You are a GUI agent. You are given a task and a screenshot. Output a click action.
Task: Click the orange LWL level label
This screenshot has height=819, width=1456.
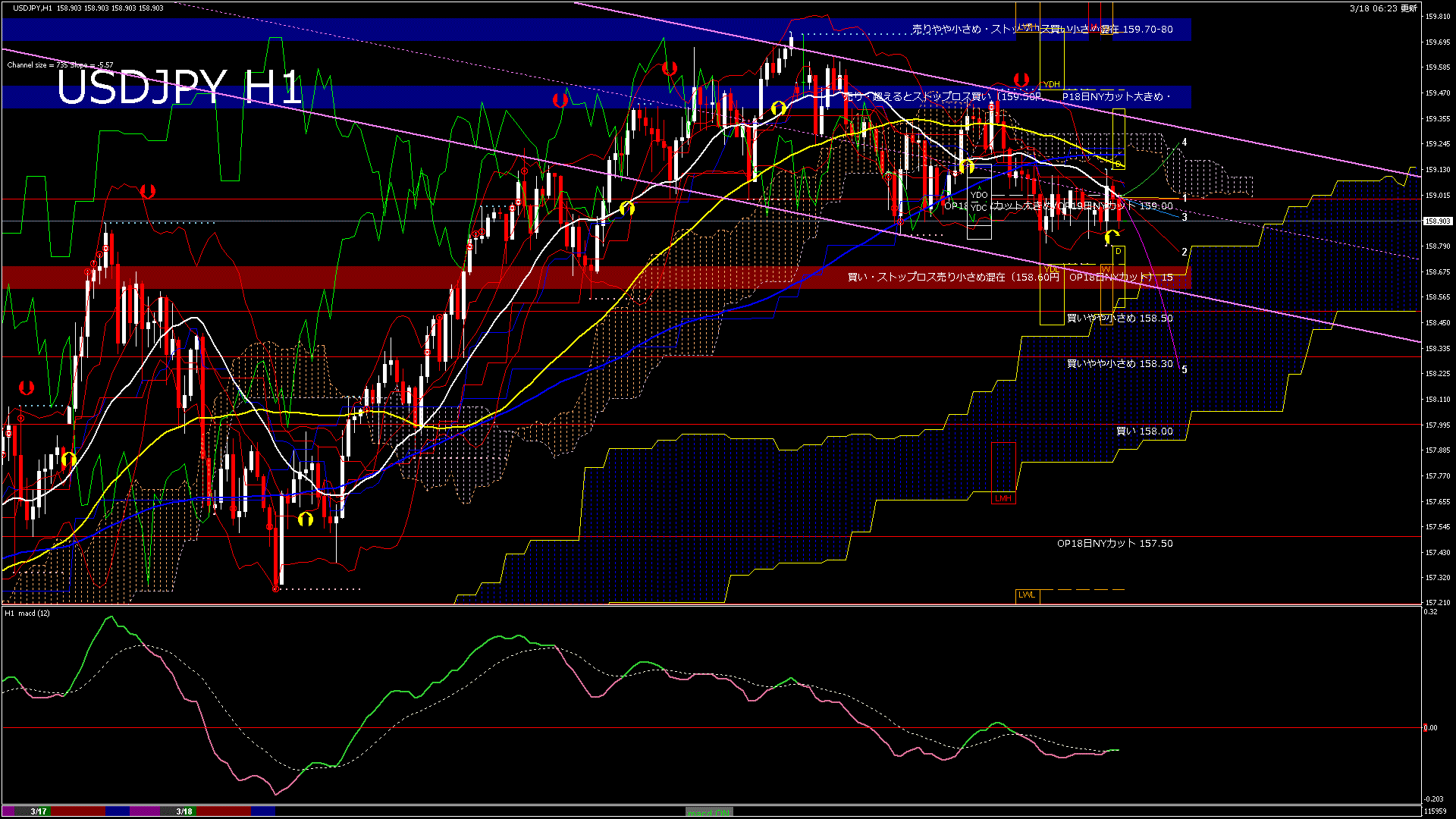1027,595
